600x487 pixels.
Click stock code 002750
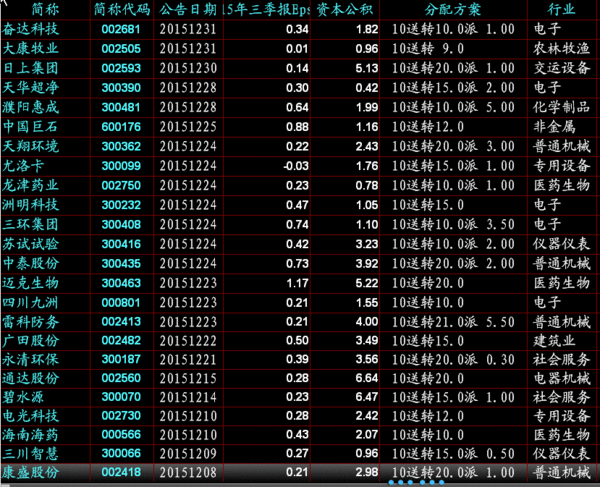point(121,186)
